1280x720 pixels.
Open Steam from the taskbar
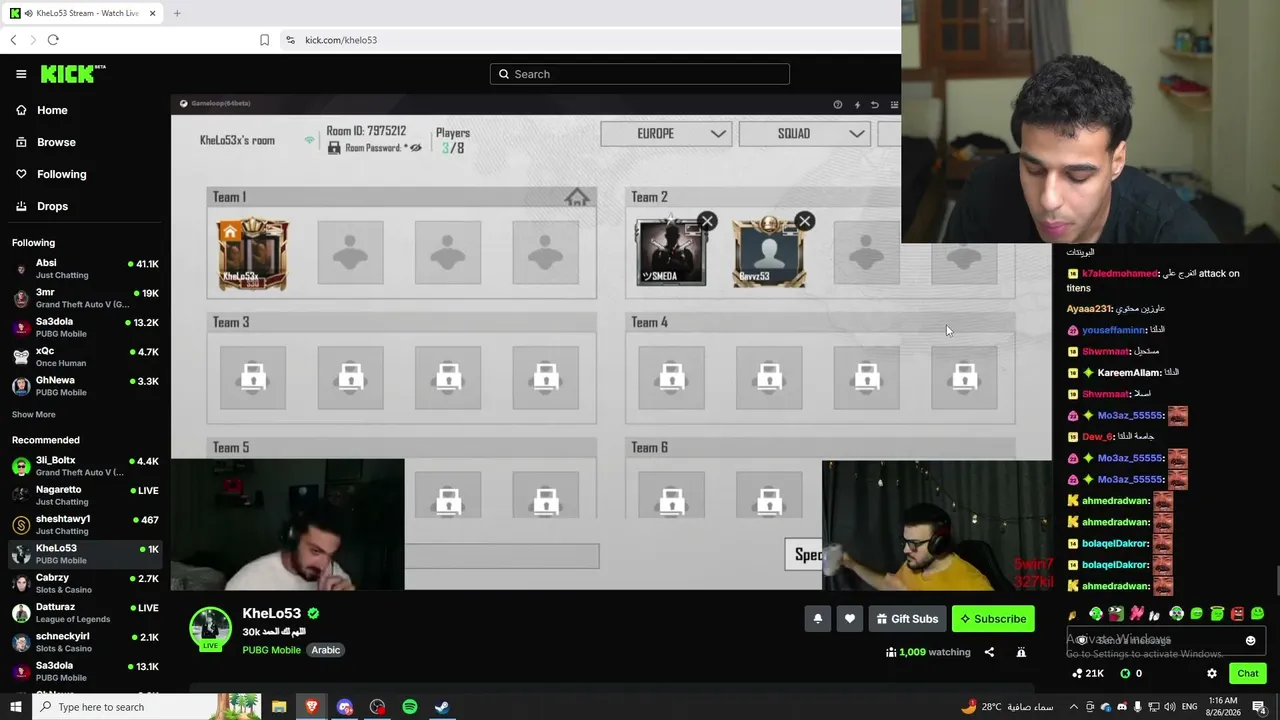[x=441, y=707]
